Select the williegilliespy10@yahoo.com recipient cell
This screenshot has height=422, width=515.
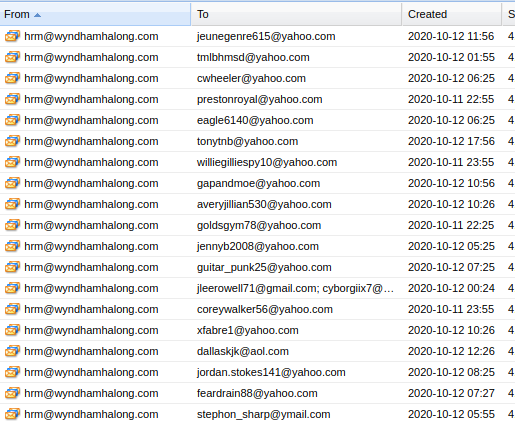267,162
